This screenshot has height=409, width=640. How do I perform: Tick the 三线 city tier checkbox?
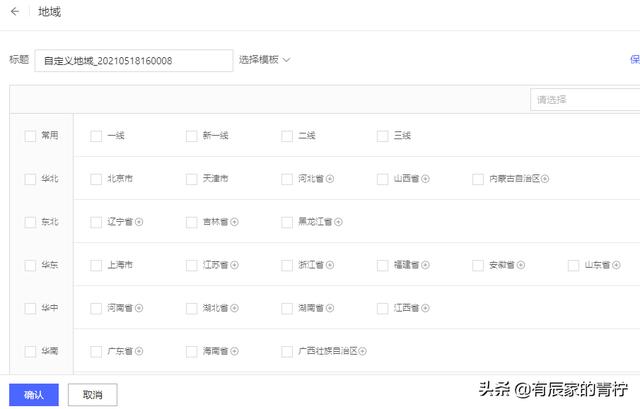[x=382, y=136]
